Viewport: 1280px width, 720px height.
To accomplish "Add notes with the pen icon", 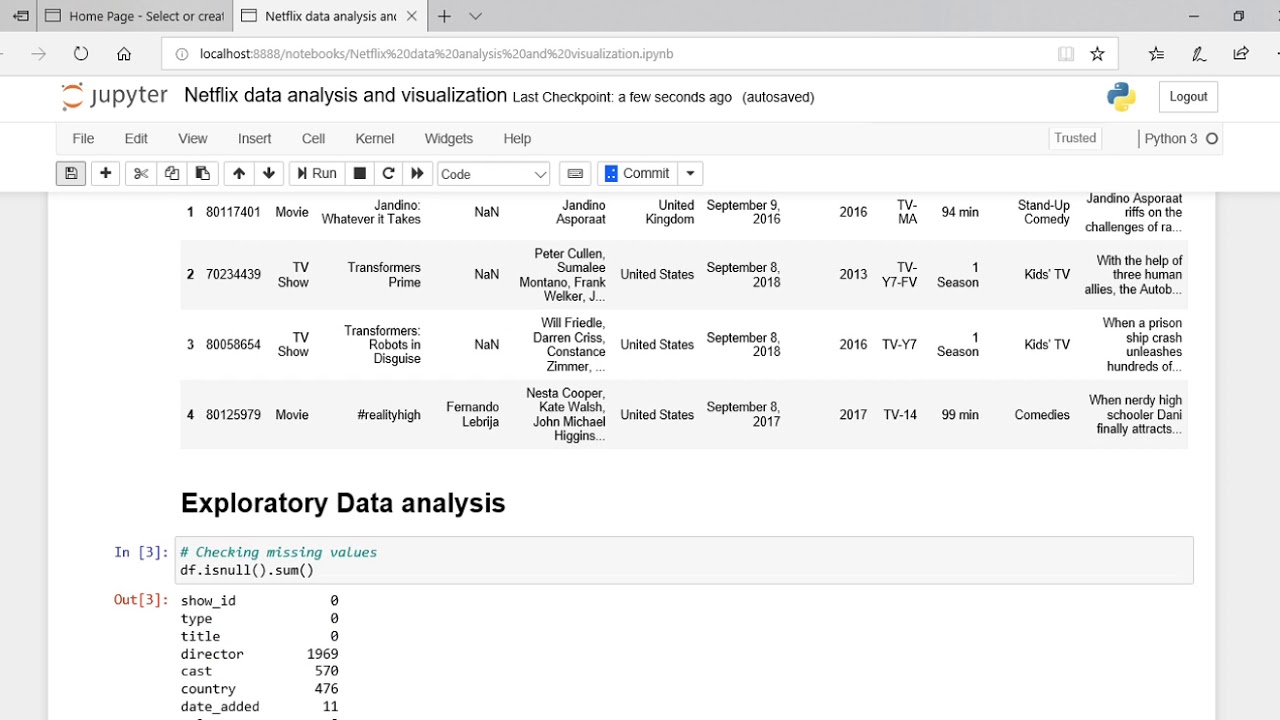I will pos(1198,54).
